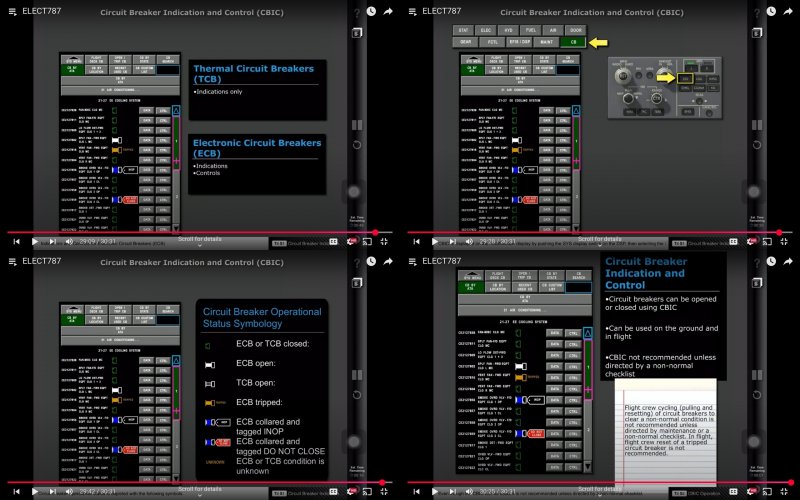This screenshot has width=800, height=500.
Task: Exit fullscreen on the 29:09 video
Action: (383, 242)
